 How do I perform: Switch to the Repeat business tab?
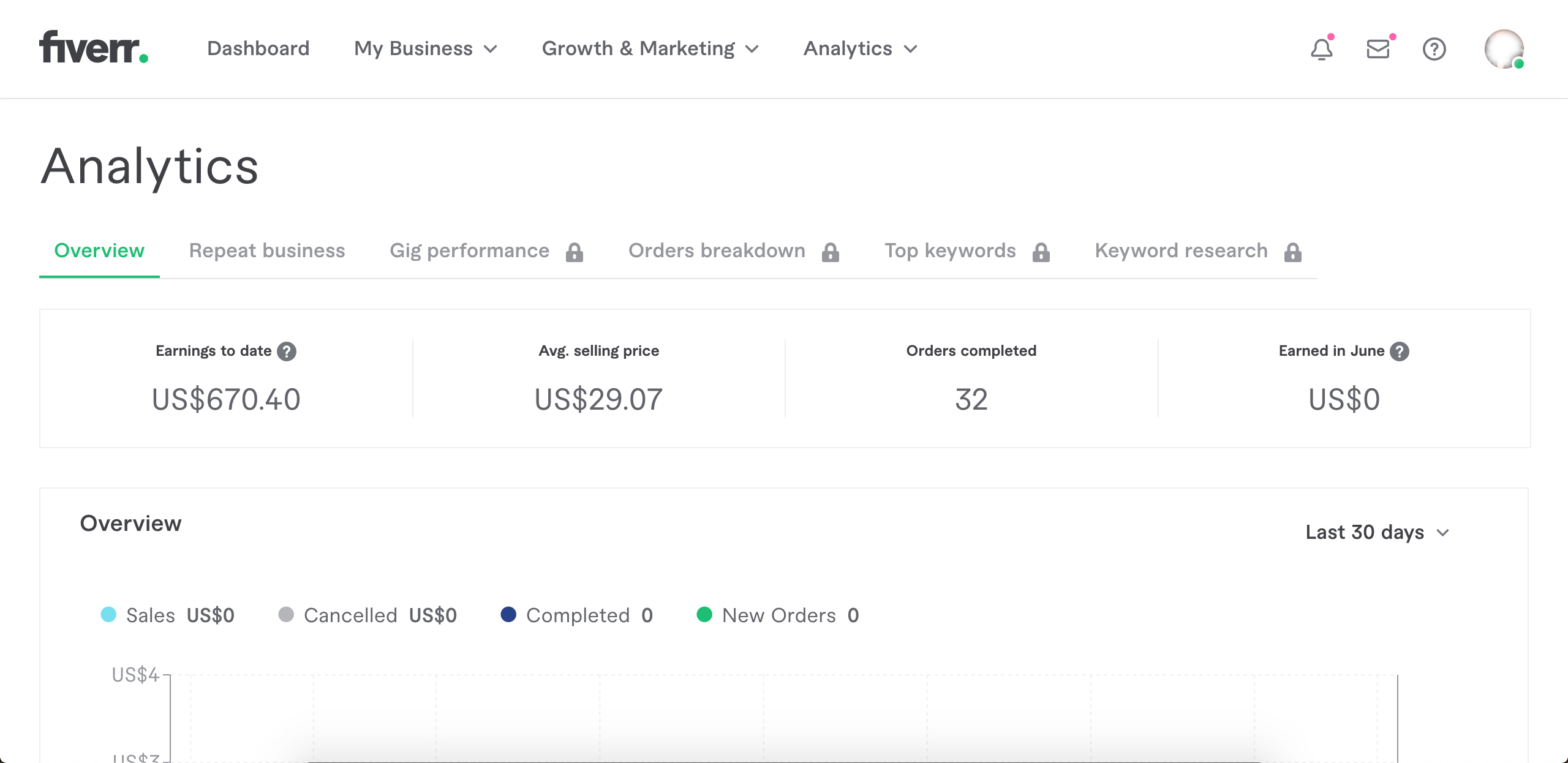coord(266,250)
